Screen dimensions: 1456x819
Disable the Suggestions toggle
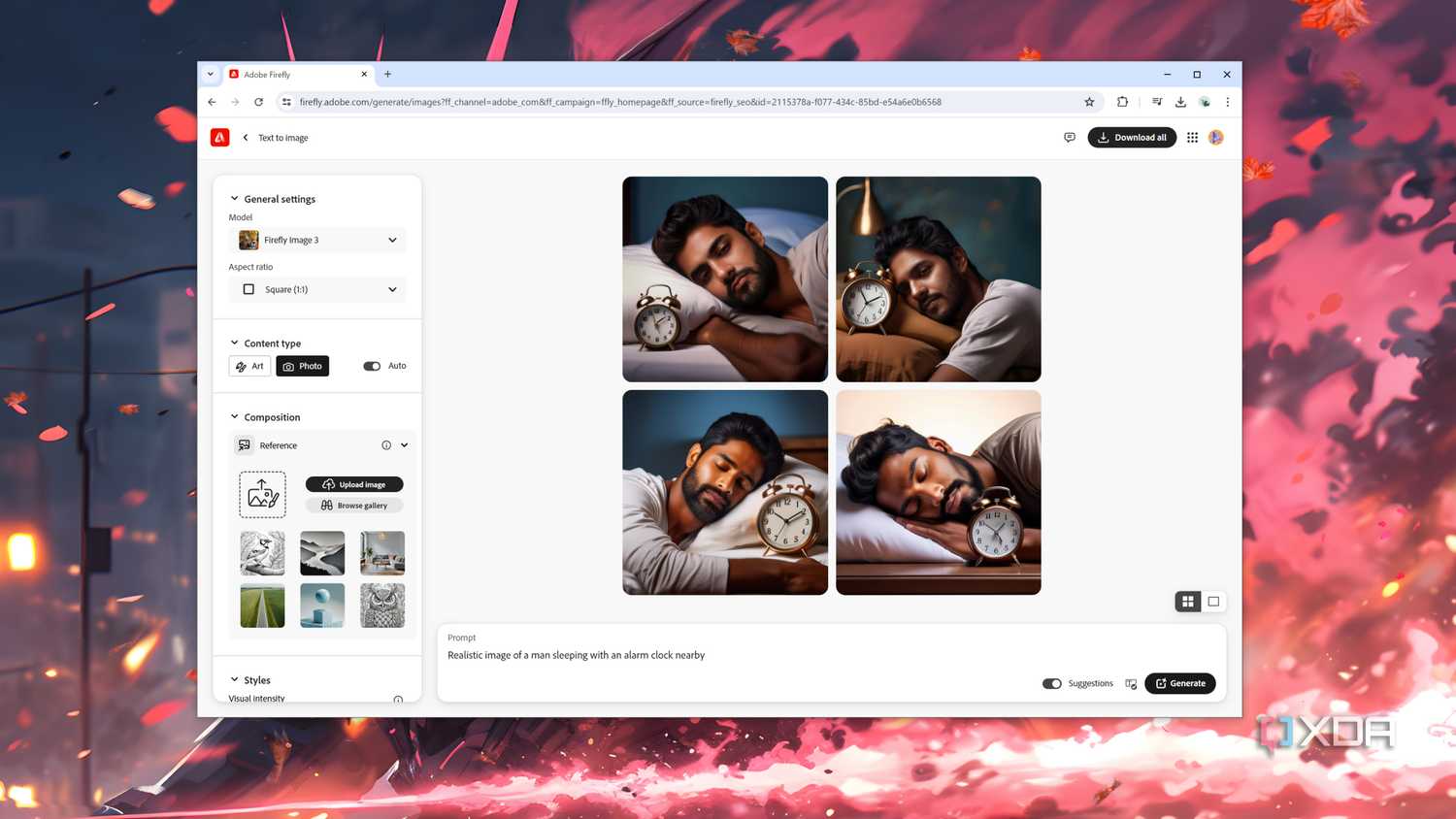tap(1052, 683)
